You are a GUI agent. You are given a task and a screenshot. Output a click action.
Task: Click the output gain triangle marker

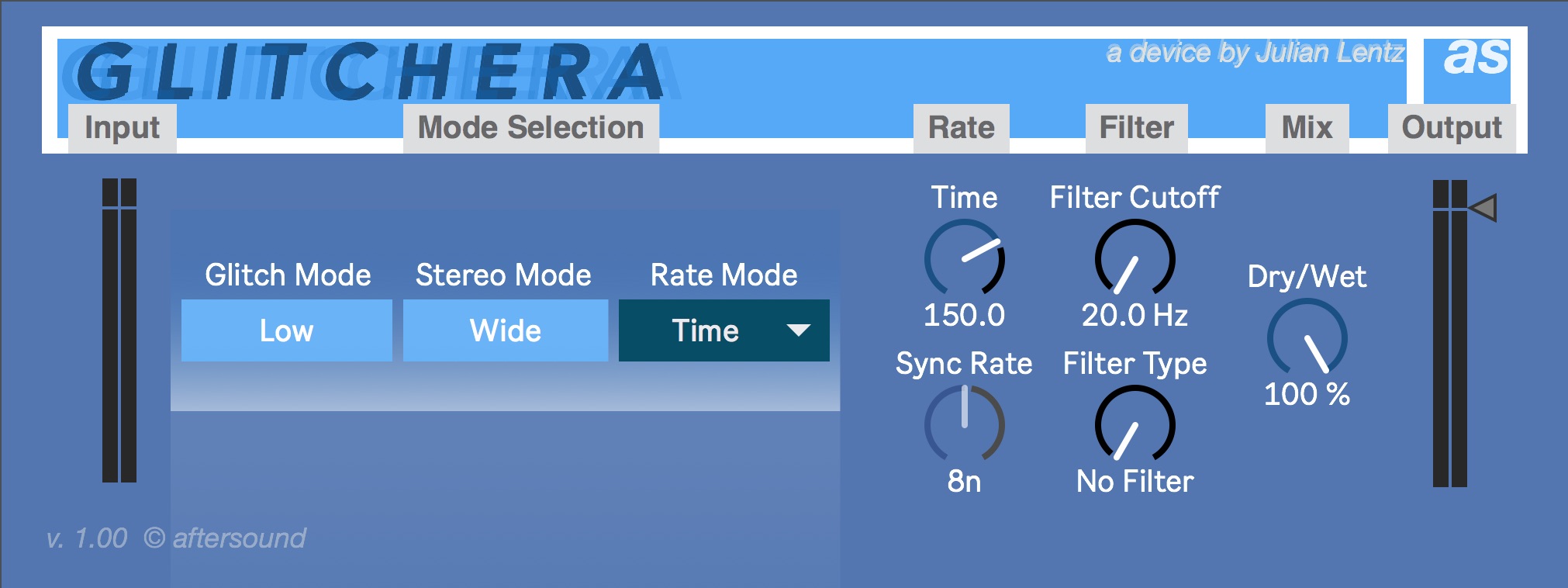click(1483, 208)
